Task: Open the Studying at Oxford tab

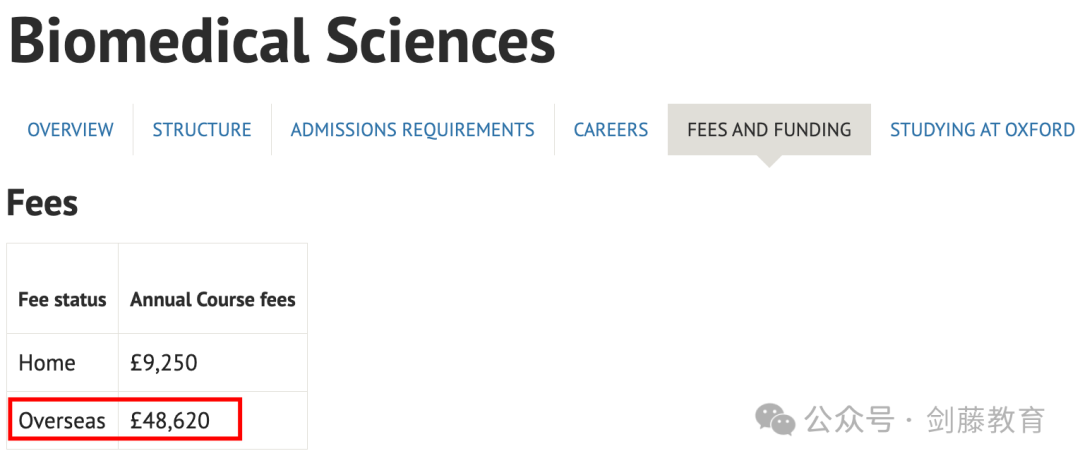Action: tap(982, 130)
